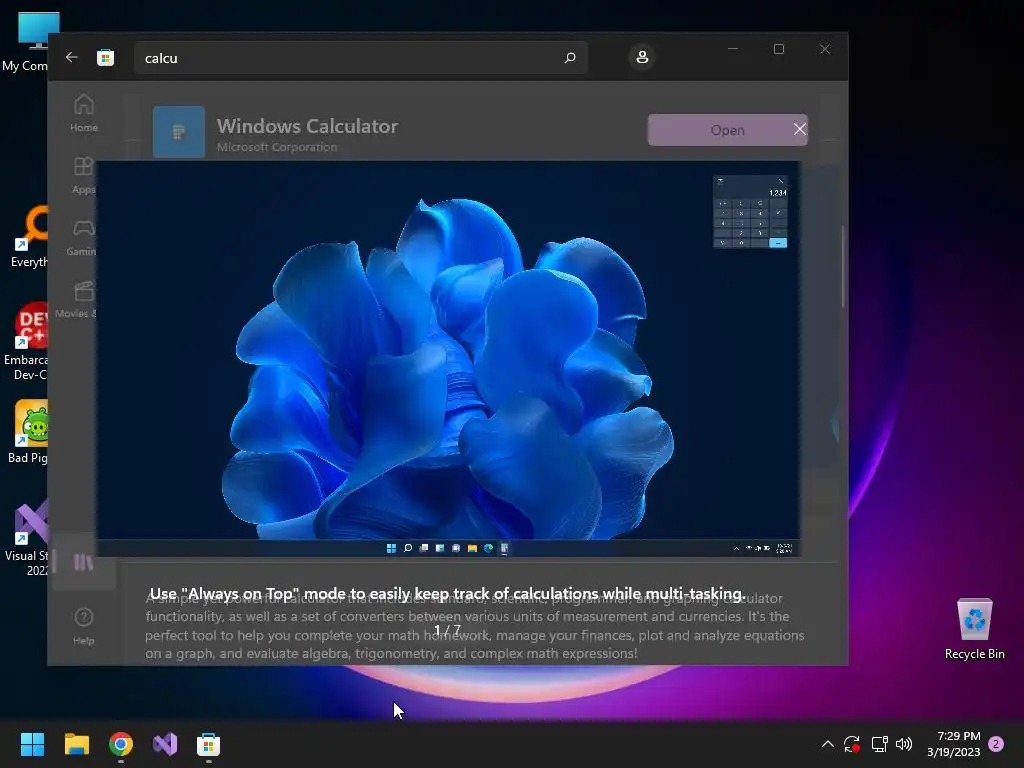Image resolution: width=1024 pixels, height=768 pixels.
Task: Close the Microsoft Store window
Action: (x=825, y=49)
